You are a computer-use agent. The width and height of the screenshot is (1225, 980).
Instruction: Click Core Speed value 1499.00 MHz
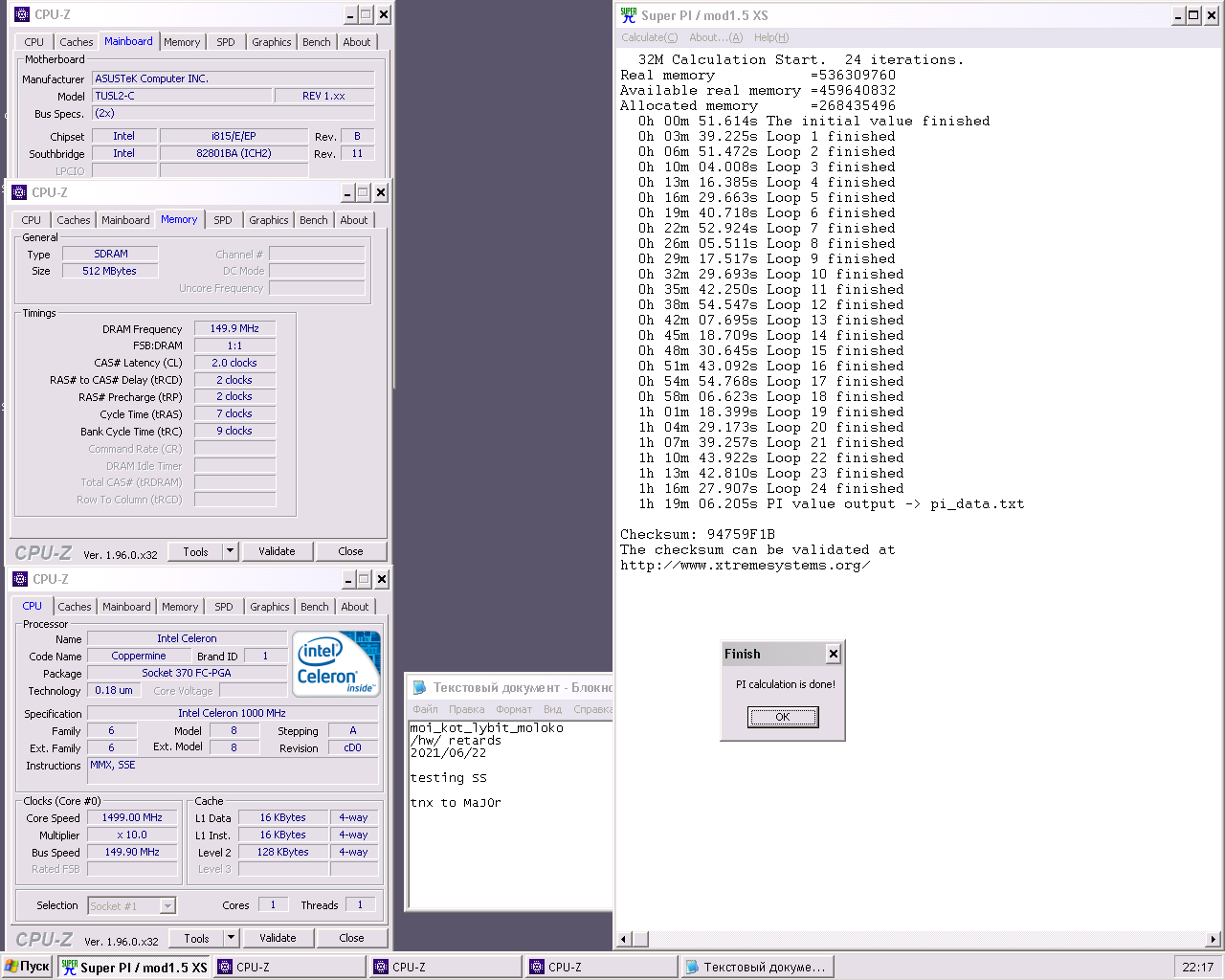coord(132,818)
